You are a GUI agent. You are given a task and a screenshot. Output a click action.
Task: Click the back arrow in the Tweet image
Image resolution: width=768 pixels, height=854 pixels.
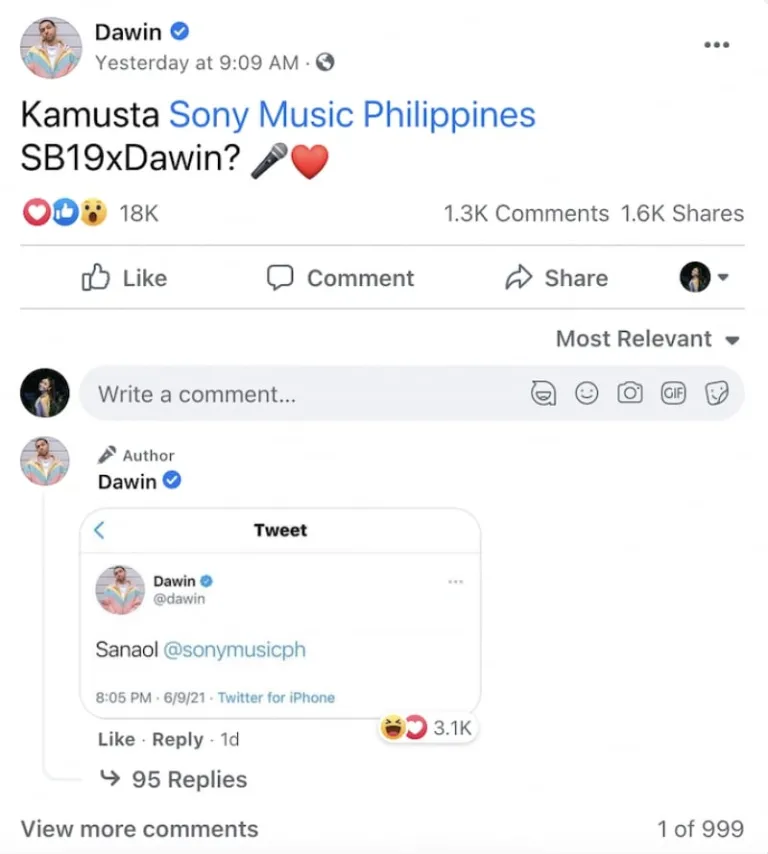99,530
